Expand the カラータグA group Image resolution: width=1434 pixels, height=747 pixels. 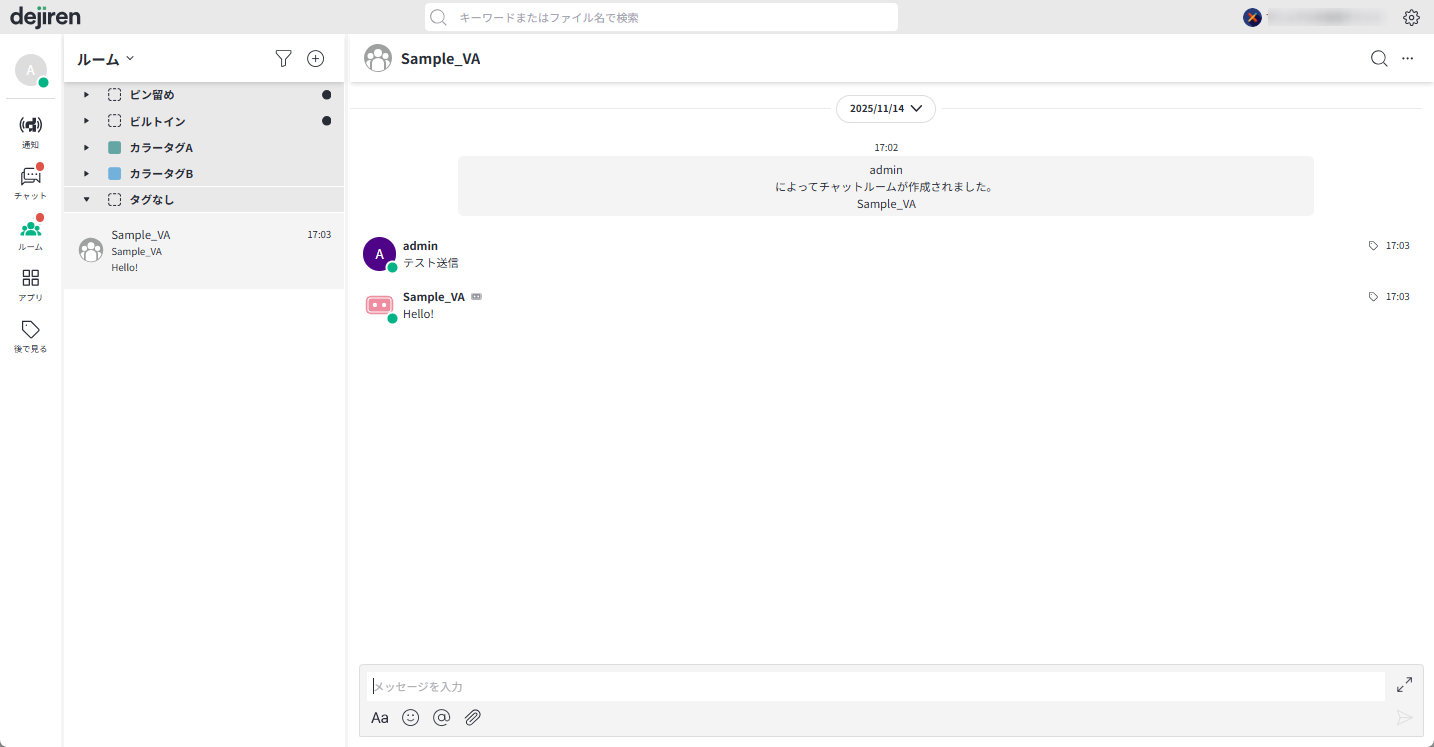pyautogui.click(x=86, y=147)
